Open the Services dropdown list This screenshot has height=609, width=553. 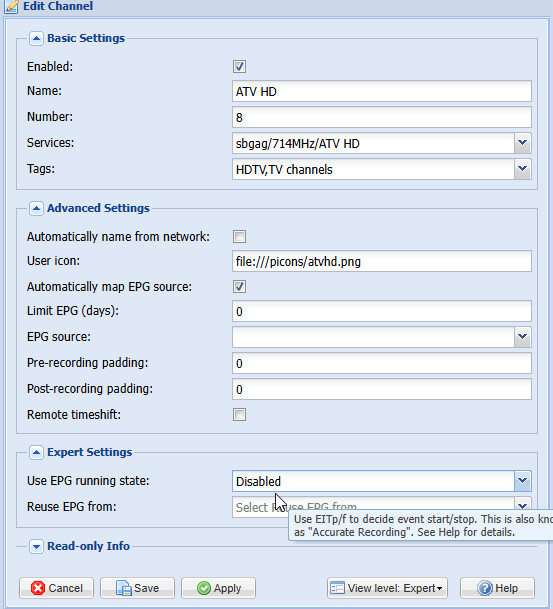tap(523, 143)
